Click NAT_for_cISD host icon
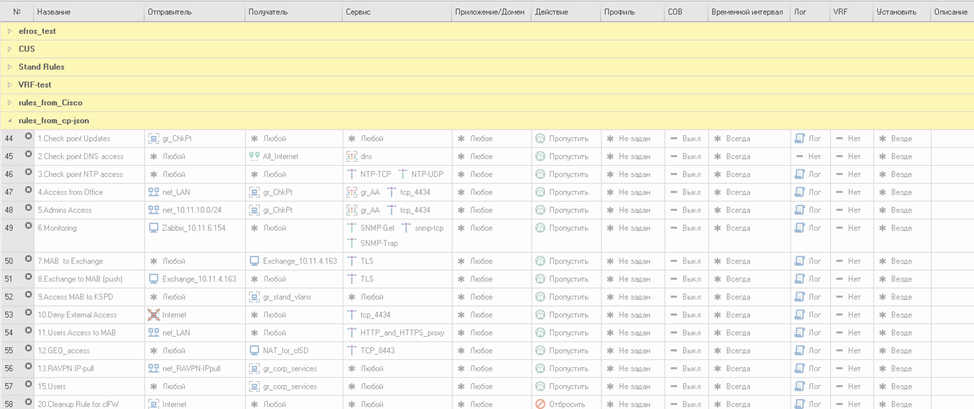The image size is (974, 409). click(x=253, y=351)
